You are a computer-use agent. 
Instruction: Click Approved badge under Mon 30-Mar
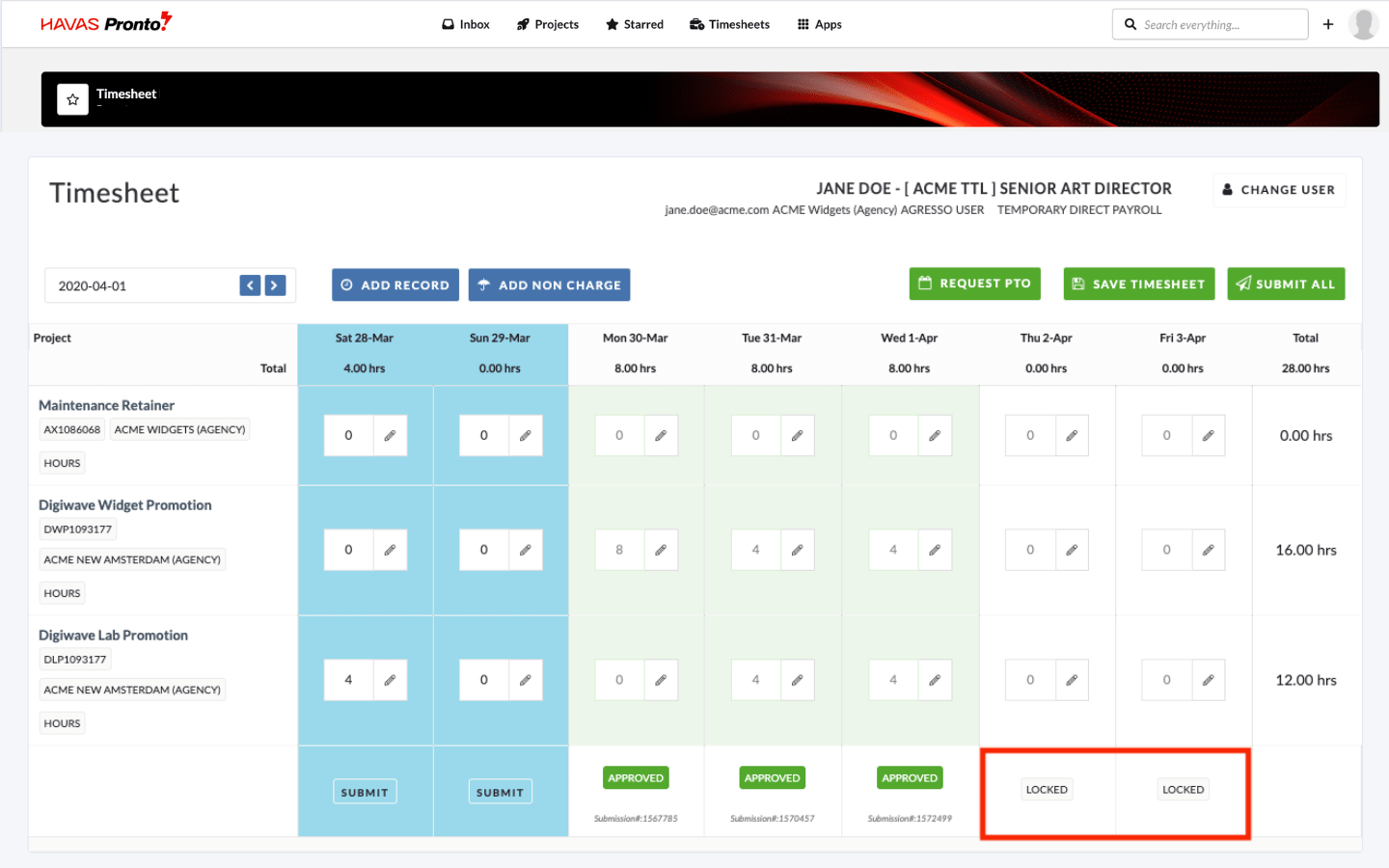click(x=636, y=778)
